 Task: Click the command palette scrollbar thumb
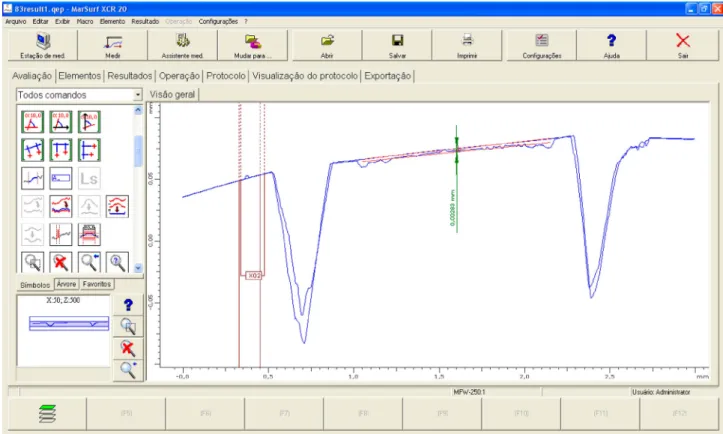tap(138, 151)
